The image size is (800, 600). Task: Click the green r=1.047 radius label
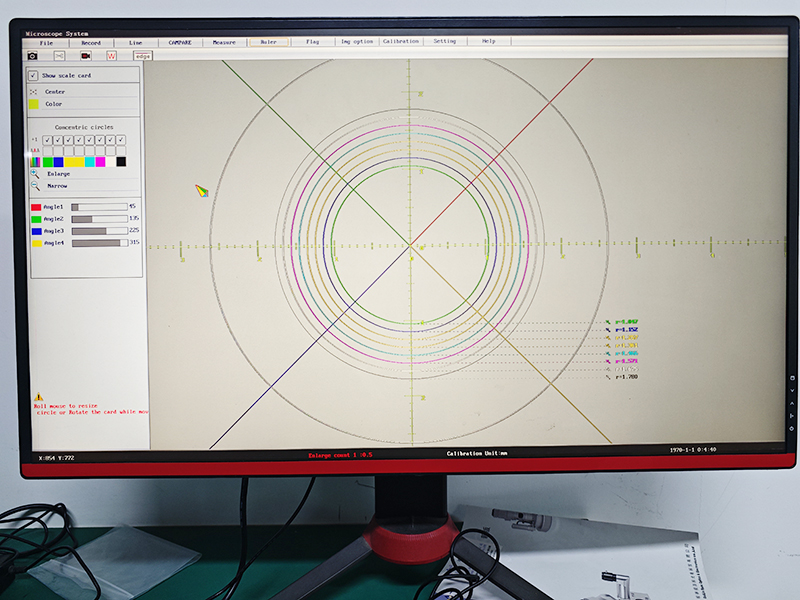(626, 322)
